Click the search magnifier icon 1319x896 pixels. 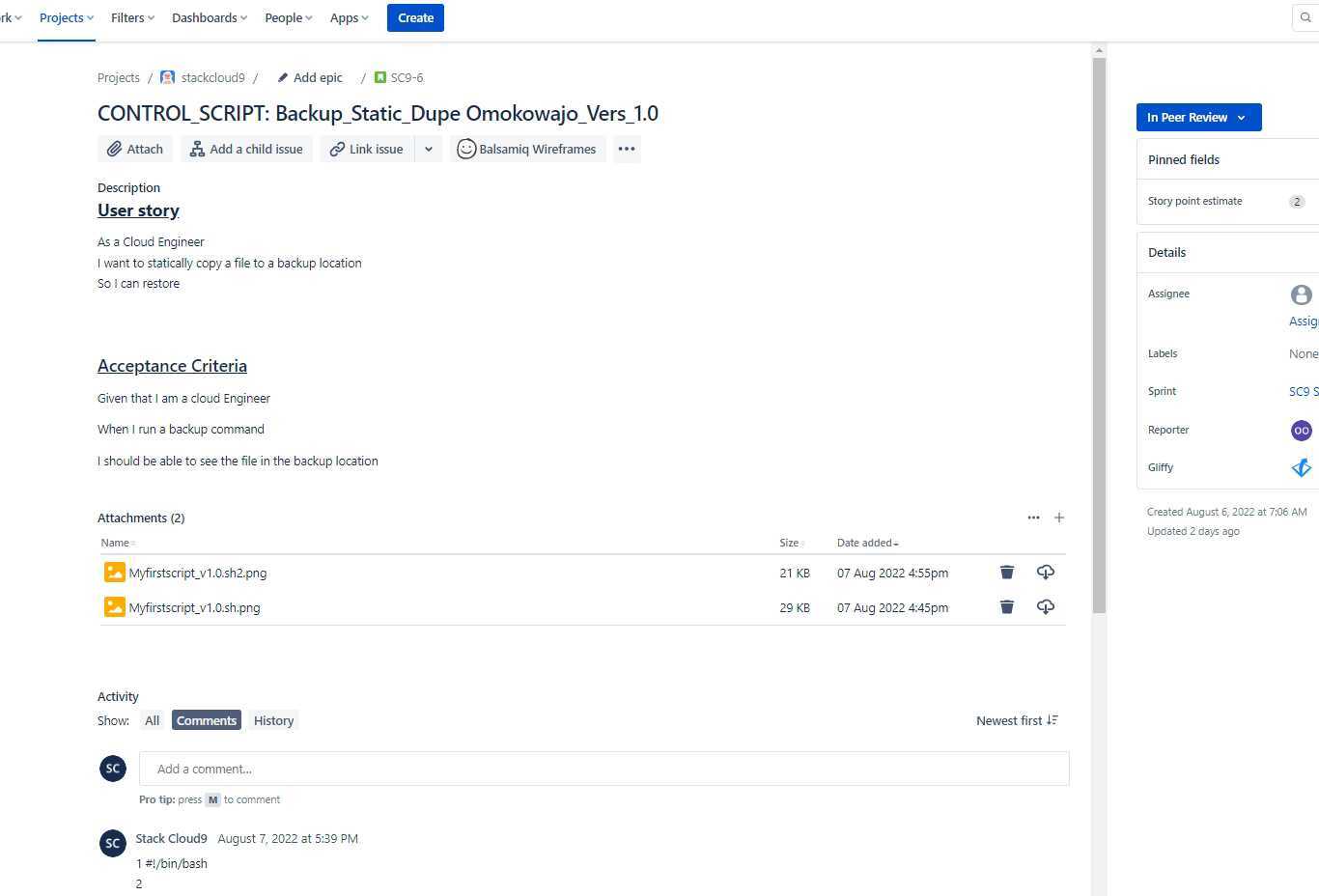(1305, 16)
